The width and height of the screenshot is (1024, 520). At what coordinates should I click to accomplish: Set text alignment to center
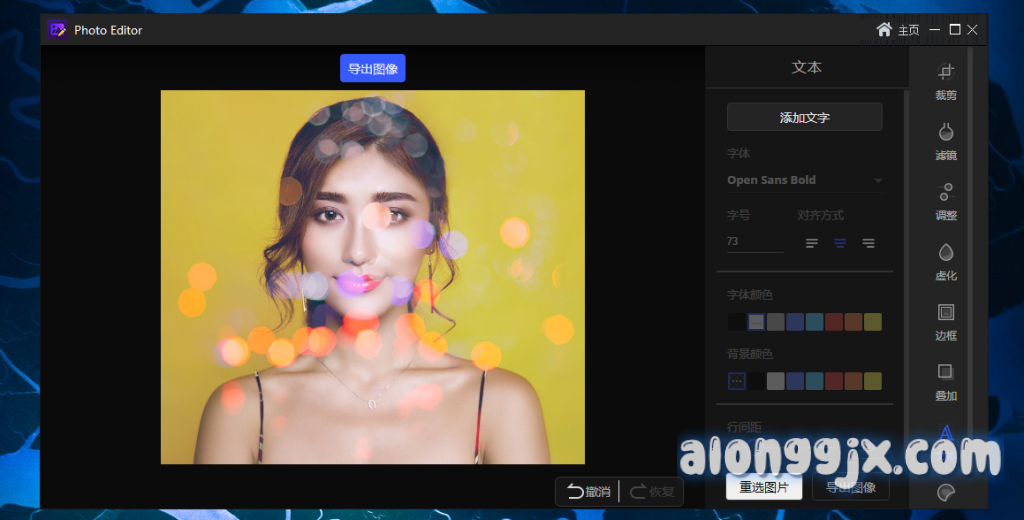[x=840, y=243]
